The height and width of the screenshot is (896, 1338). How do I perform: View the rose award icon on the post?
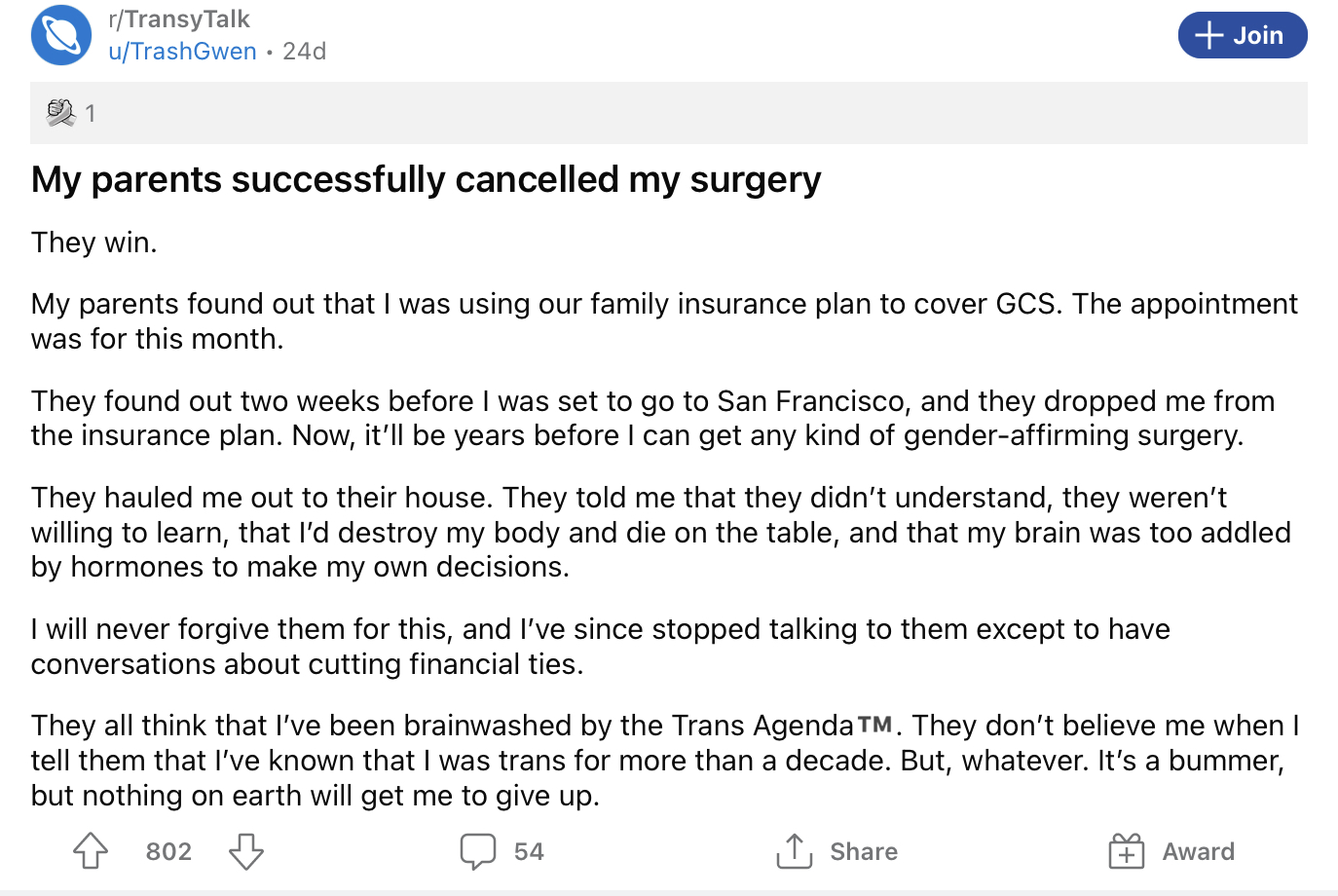tap(60, 113)
